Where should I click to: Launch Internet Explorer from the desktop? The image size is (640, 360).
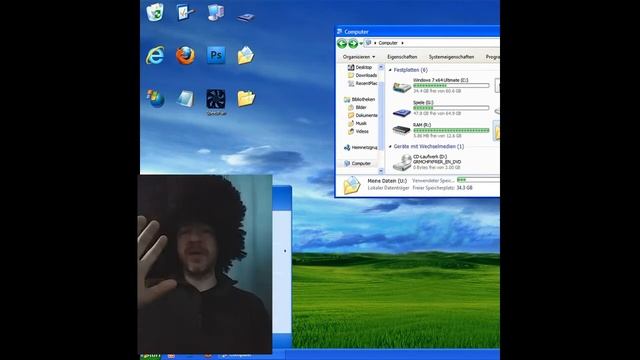(156, 55)
